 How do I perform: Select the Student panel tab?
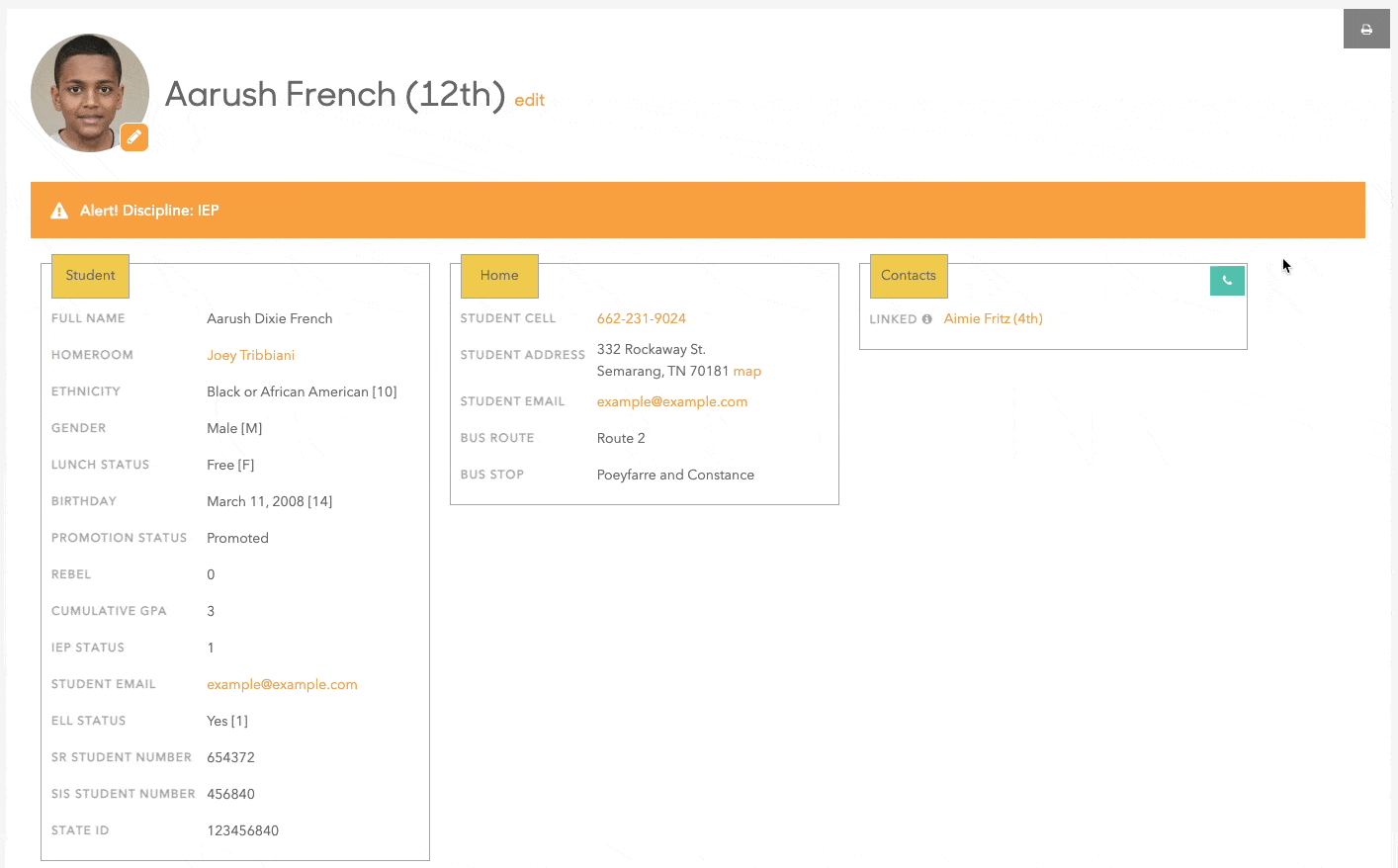point(90,276)
